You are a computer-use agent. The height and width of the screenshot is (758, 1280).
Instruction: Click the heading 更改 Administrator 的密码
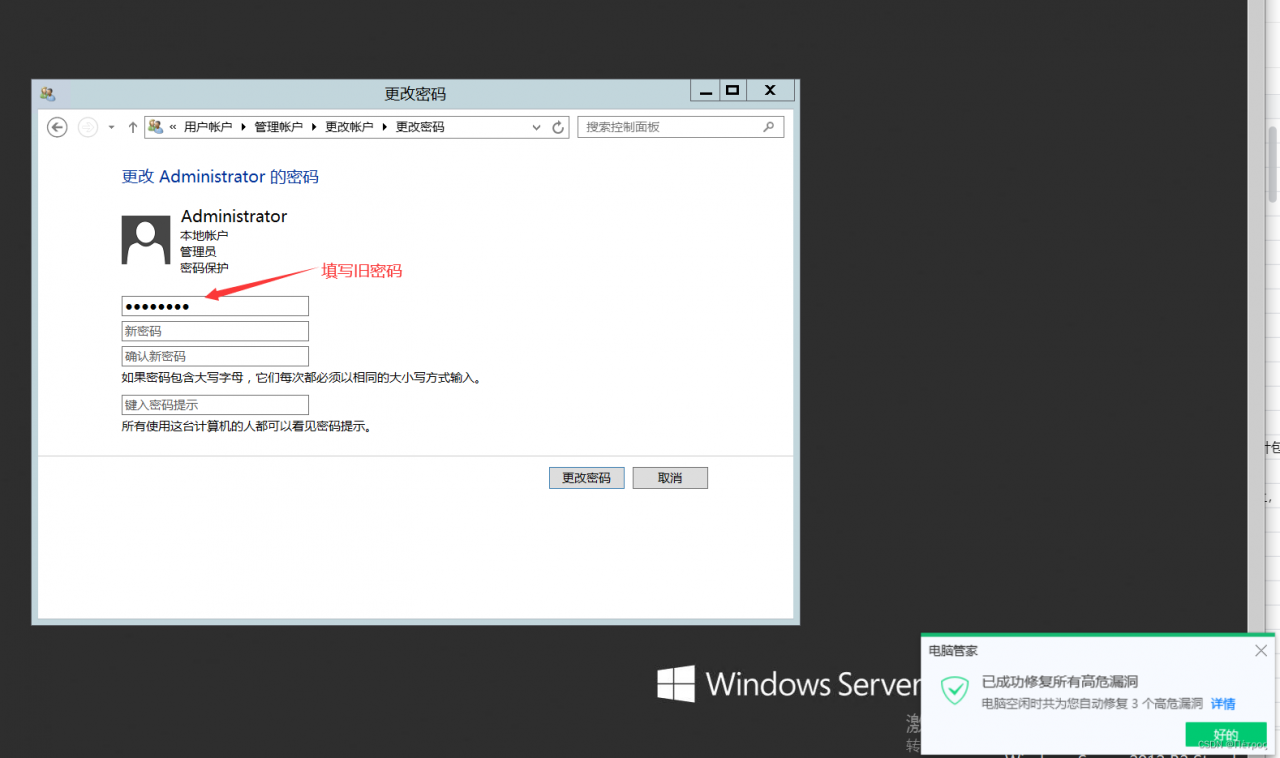point(220,177)
